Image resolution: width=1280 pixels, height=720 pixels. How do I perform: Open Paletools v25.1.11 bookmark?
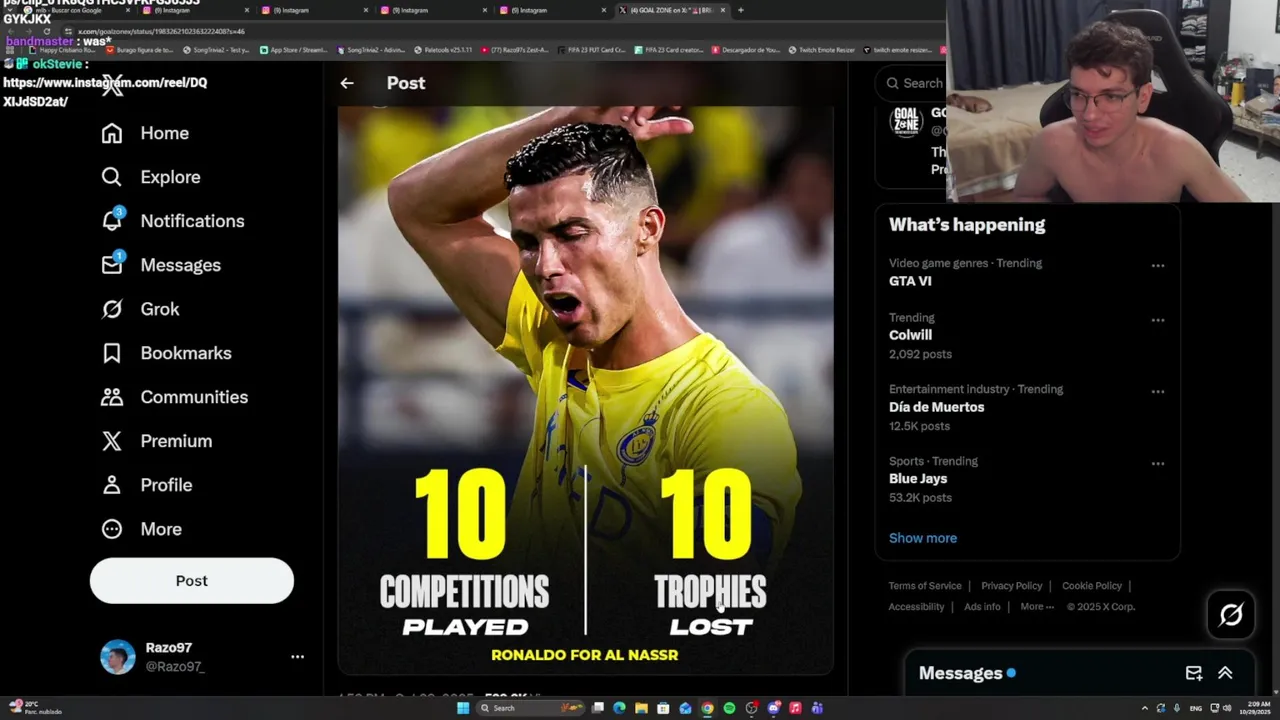coord(443,49)
